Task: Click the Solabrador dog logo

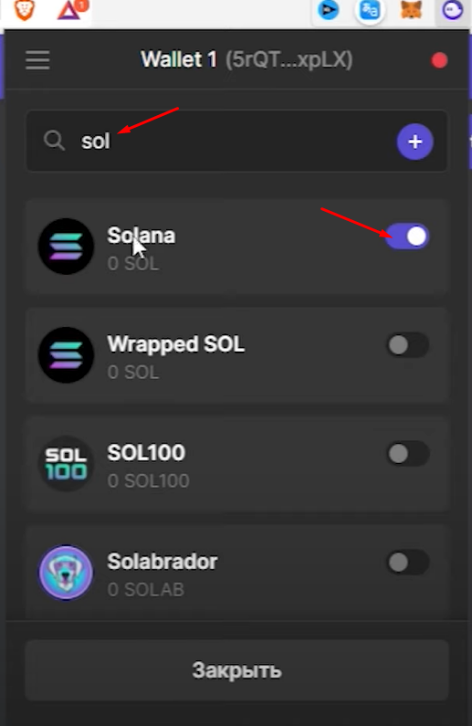Action: 66,572
